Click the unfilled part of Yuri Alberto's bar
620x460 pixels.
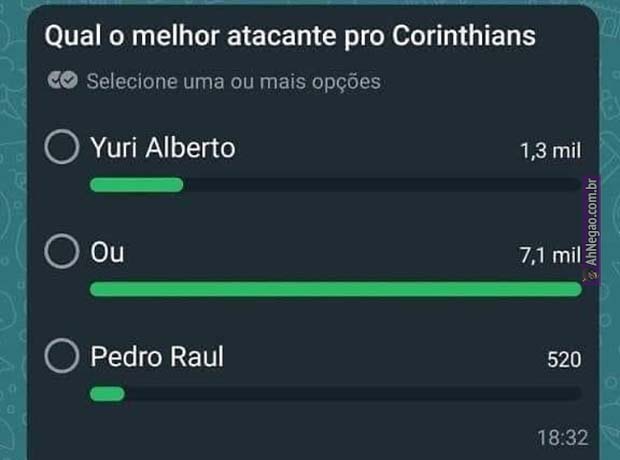380,185
